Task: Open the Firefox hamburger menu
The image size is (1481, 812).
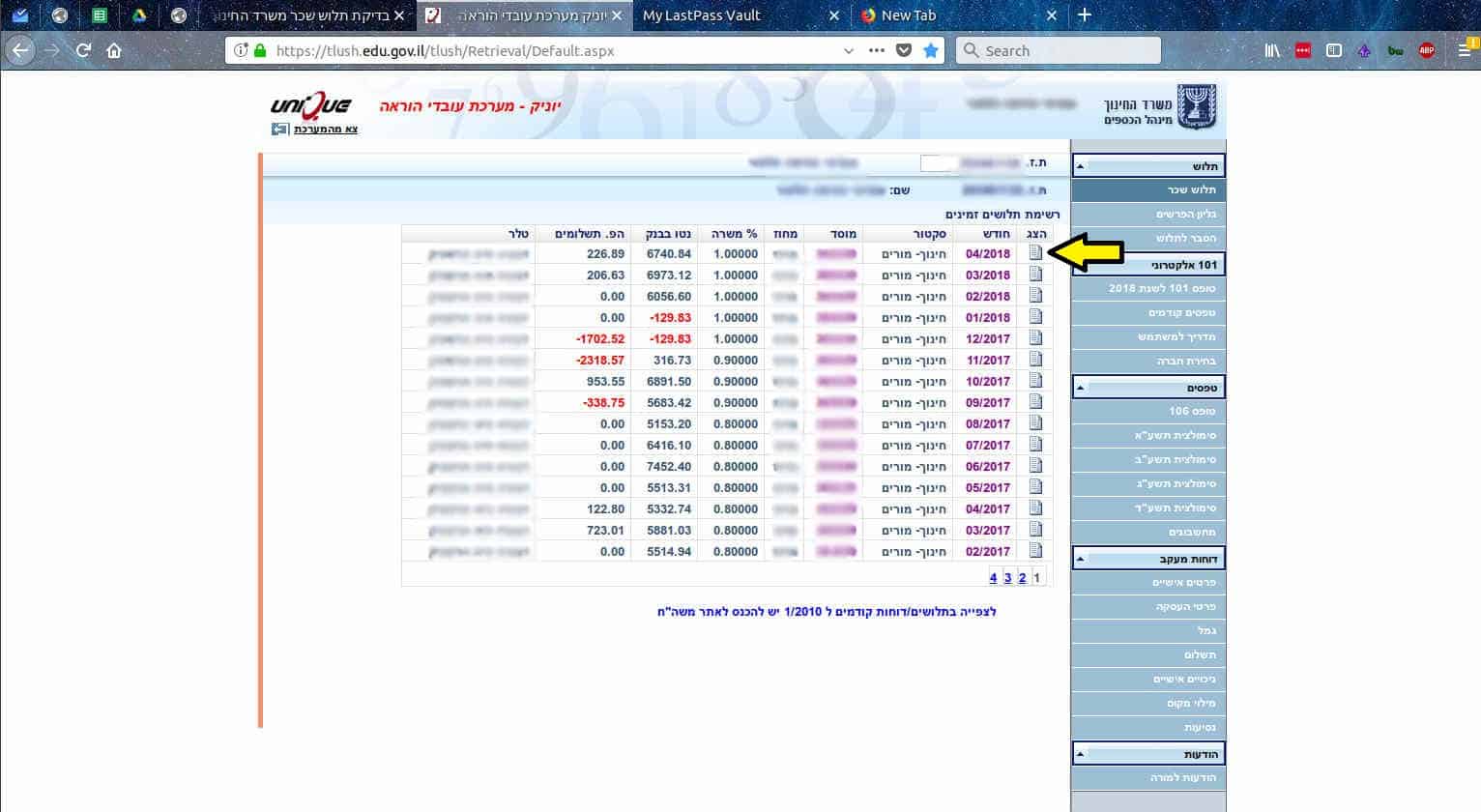Action: tap(1466, 50)
